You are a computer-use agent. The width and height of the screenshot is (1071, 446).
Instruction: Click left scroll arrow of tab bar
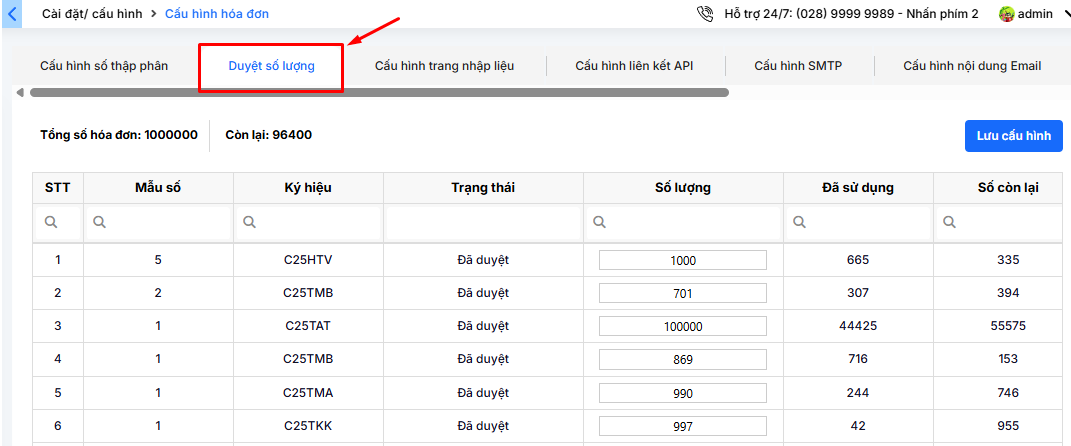pyautogui.click(x=20, y=93)
